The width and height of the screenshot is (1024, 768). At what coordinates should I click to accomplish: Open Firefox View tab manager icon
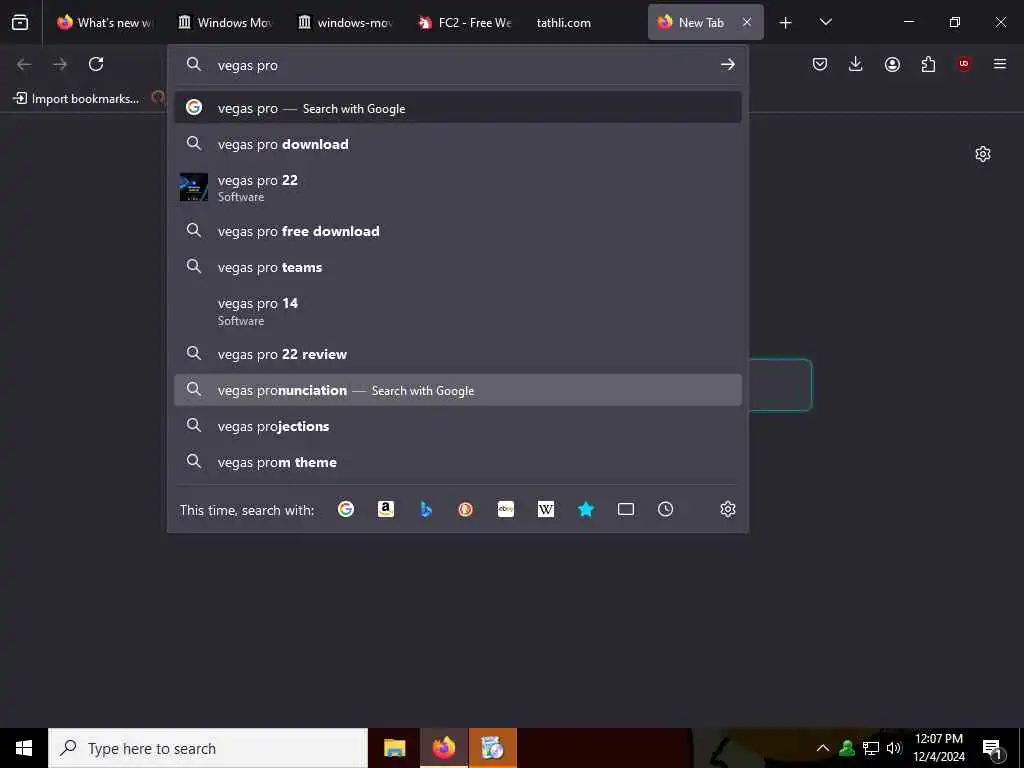click(x=20, y=23)
